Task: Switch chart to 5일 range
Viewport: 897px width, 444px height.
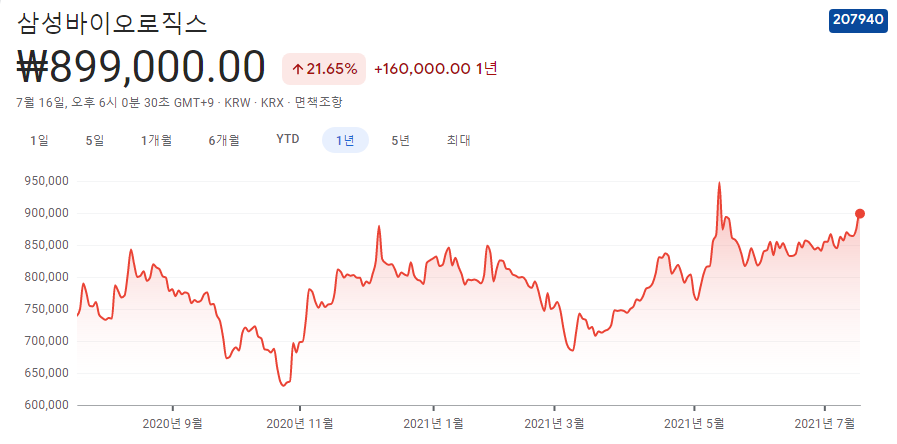Action: click(x=95, y=140)
